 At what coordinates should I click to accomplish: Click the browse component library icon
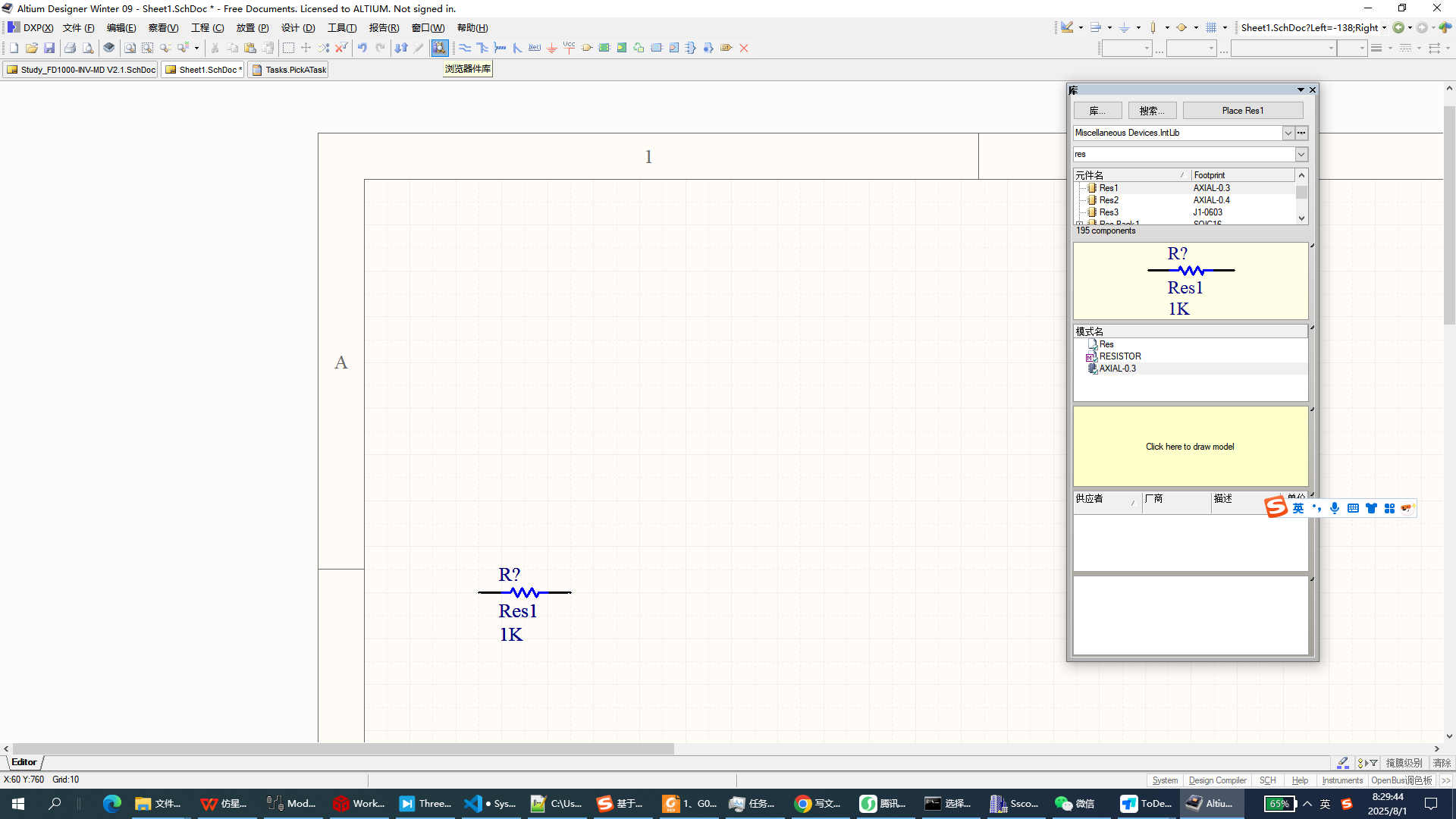pyautogui.click(x=440, y=48)
